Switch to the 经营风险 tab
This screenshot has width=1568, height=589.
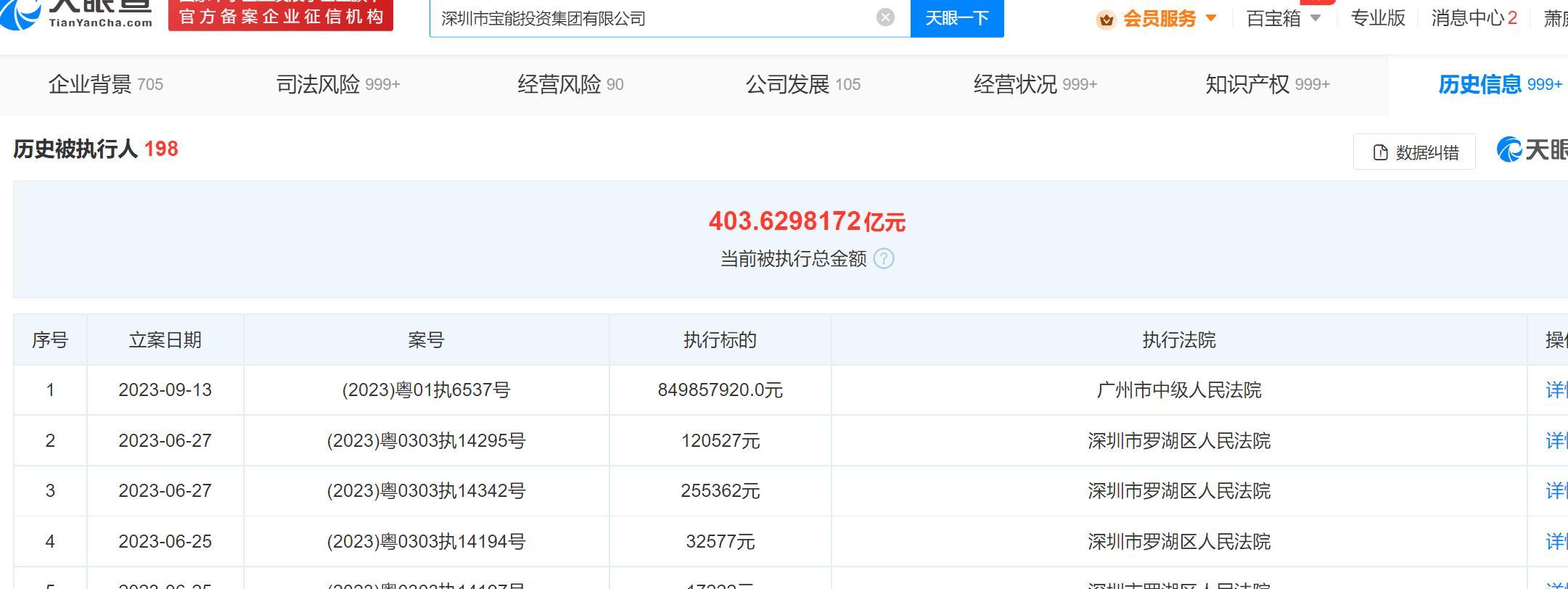[570, 85]
